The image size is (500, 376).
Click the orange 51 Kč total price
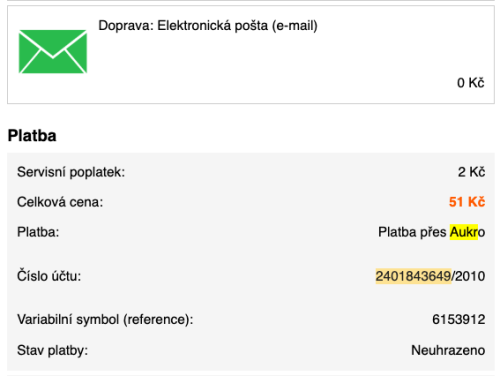click(x=467, y=202)
